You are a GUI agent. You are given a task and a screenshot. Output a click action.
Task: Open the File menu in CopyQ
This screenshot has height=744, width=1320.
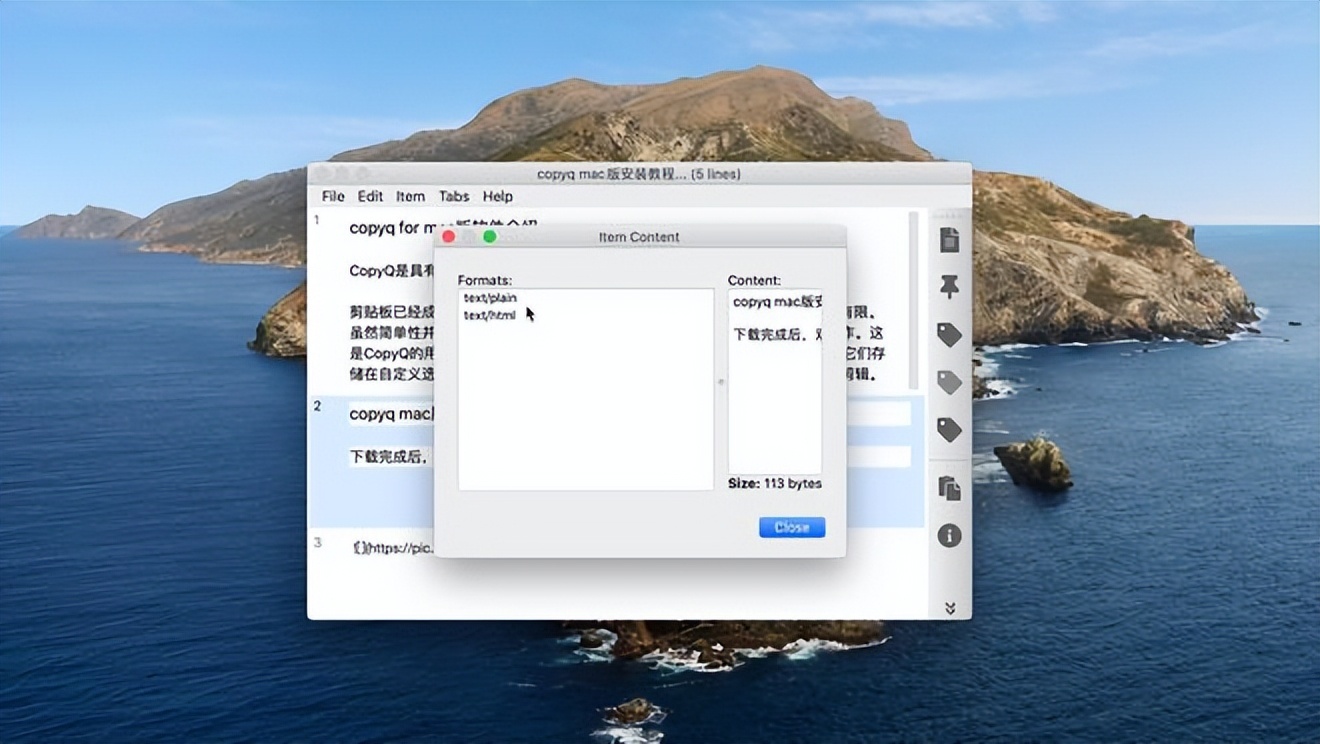[333, 197]
